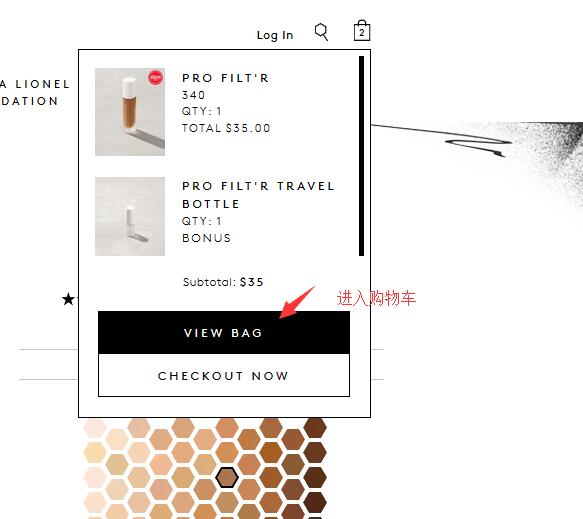The image size is (583, 519).
Task: Click the Checkout Now button
Action: (224, 375)
